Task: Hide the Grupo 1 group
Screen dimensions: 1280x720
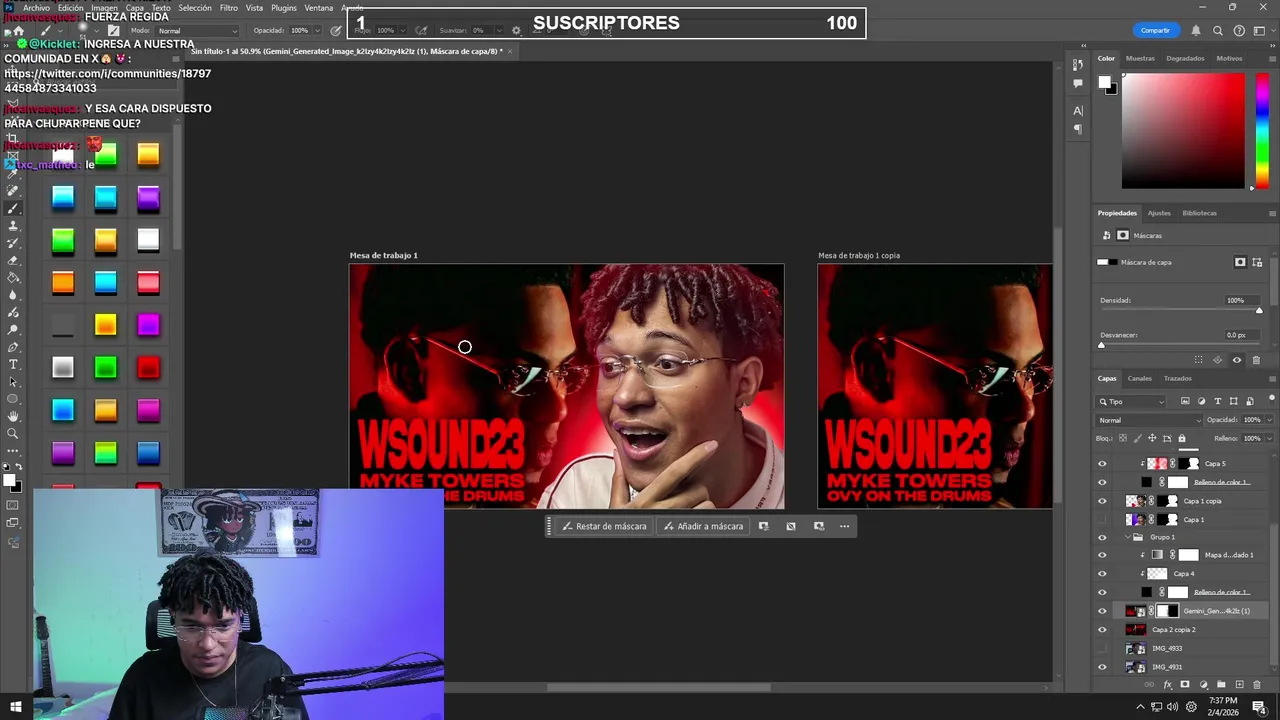Action: [x=1102, y=537]
